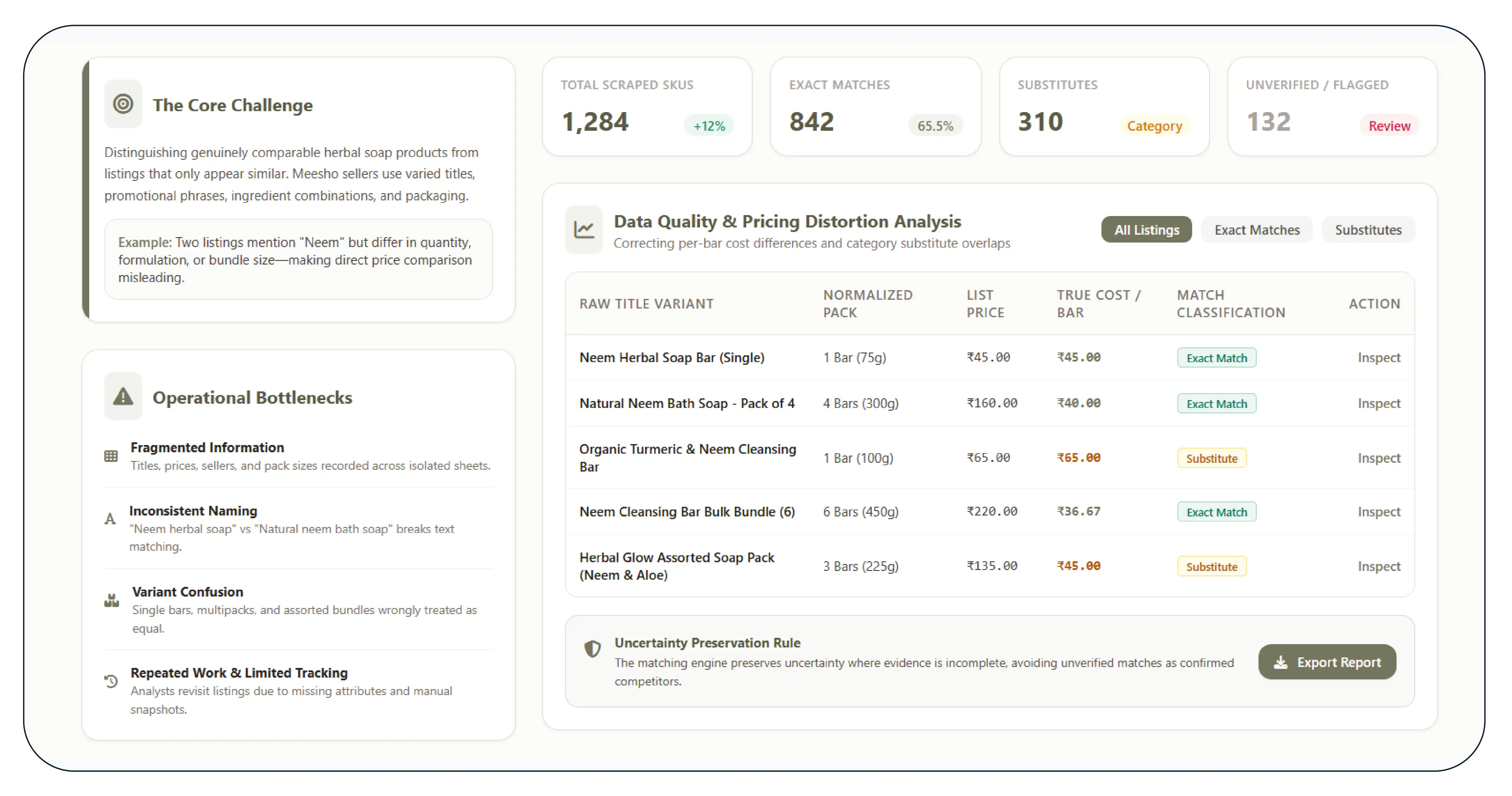Click the List Price column header
This screenshot has width=1512, height=796.
(x=985, y=304)
